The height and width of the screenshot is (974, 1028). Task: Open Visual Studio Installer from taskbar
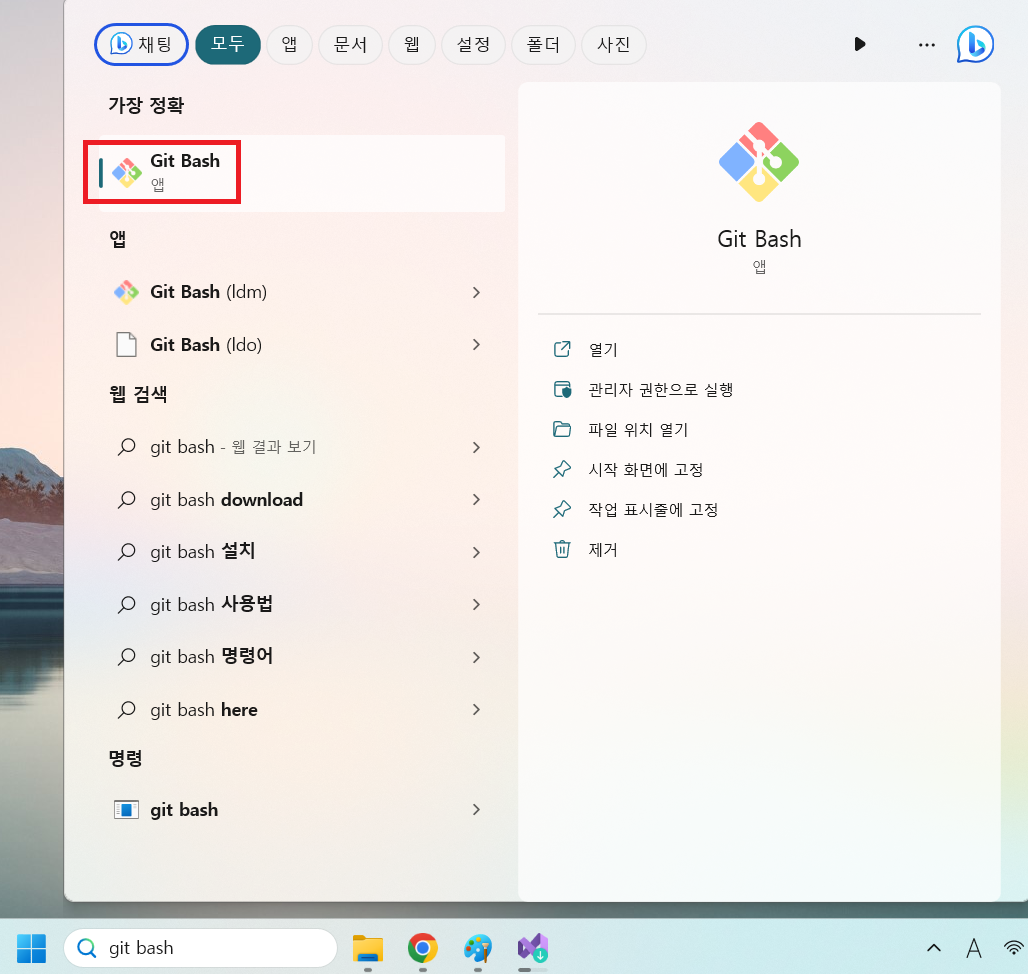533,948
